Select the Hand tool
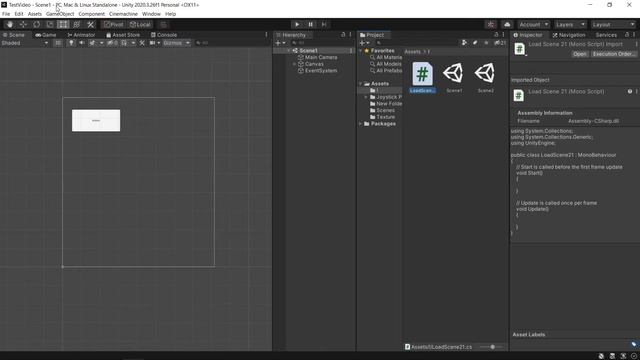Viewport: 640px width, 360px height. (x=10, y=24)
